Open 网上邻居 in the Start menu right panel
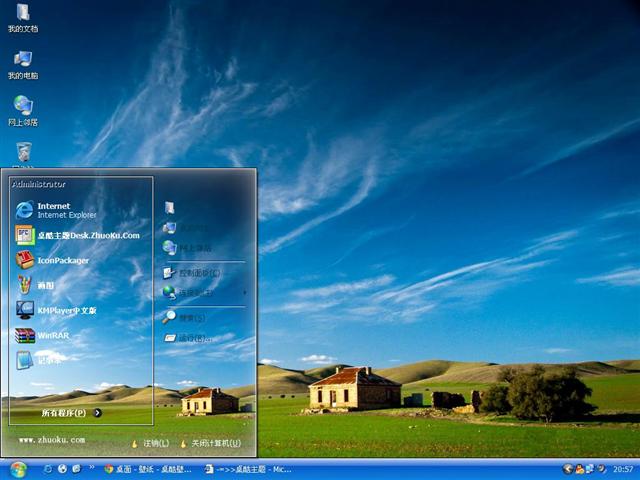Viewport: 640px width, 480px height. [x=187, y=248]
